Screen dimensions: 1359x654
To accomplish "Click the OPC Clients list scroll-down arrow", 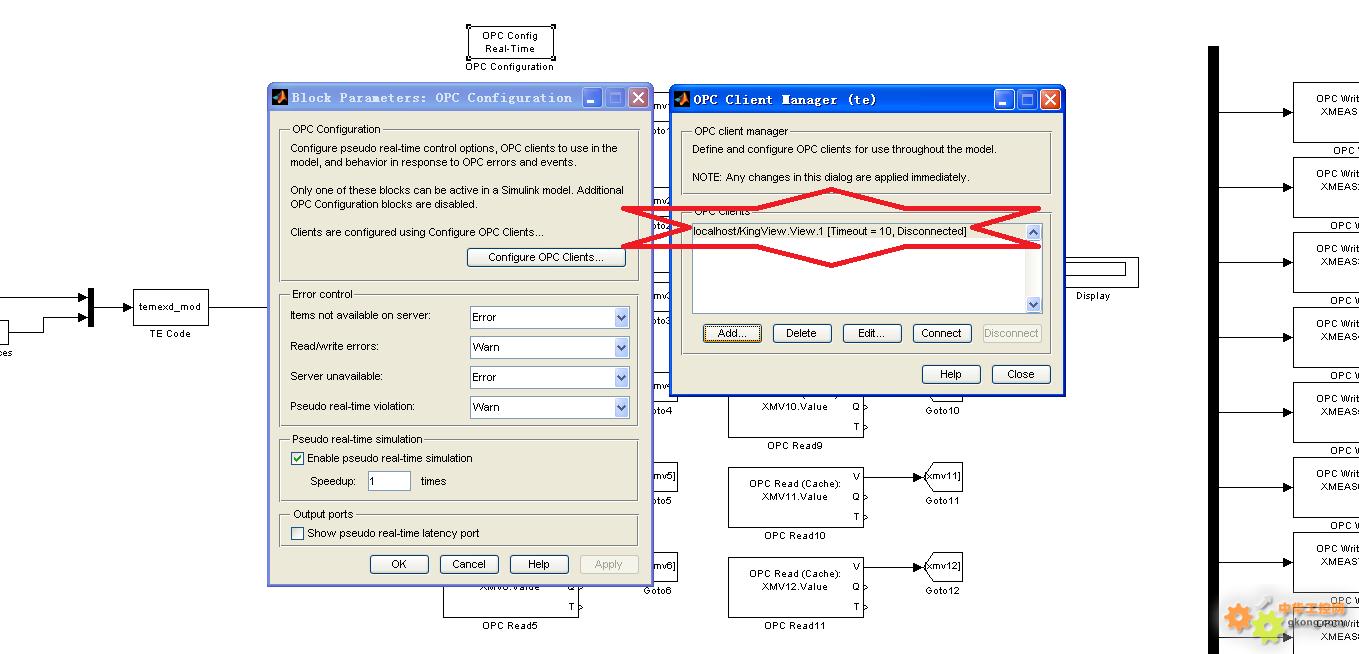I will [1034, 304].
